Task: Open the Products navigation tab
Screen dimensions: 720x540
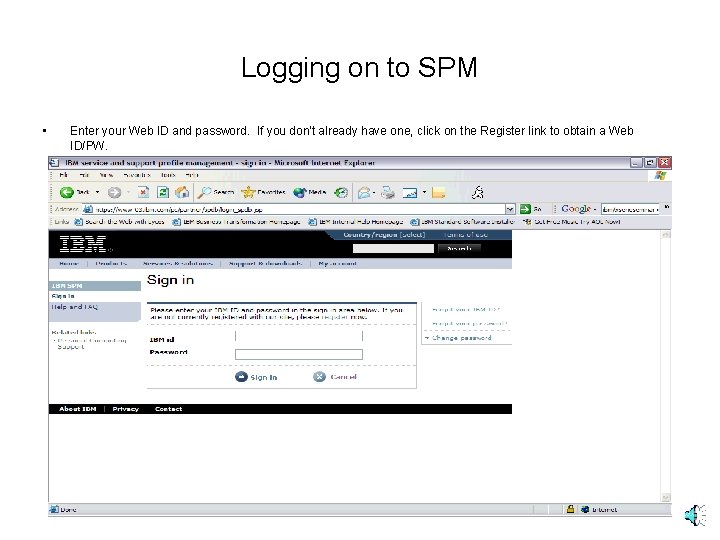Action: tap(111, 264)
